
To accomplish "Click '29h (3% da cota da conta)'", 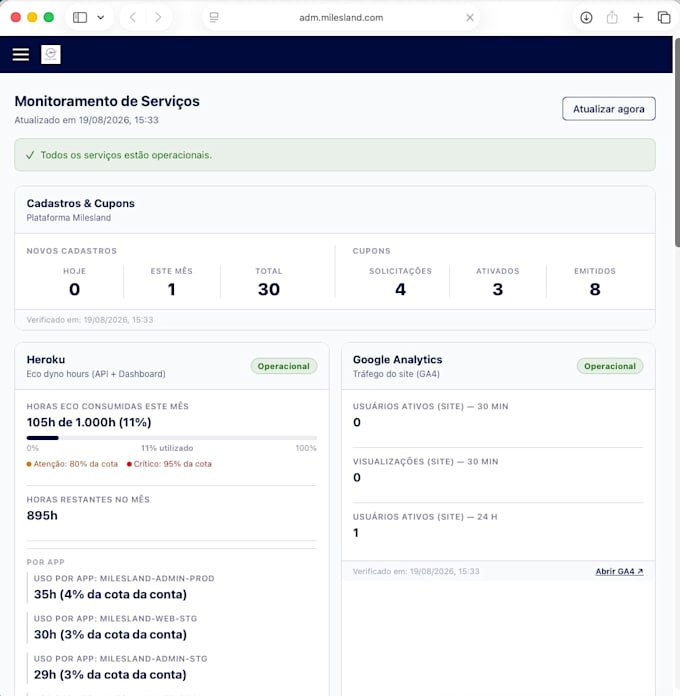I will click(x=110, y=674).
